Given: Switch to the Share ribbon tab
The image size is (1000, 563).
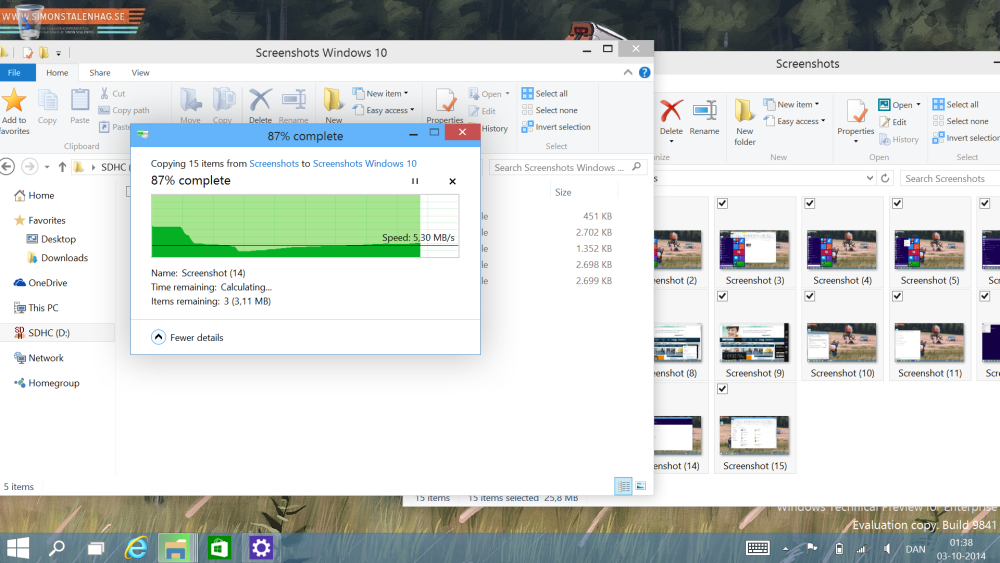Looking at the screenshot, I should tap(100, 73).
